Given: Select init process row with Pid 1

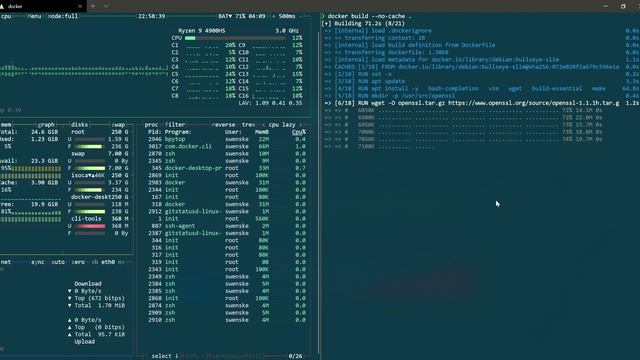Looking at the screenshot, I should pyautogui.click(x=227, y=219).
